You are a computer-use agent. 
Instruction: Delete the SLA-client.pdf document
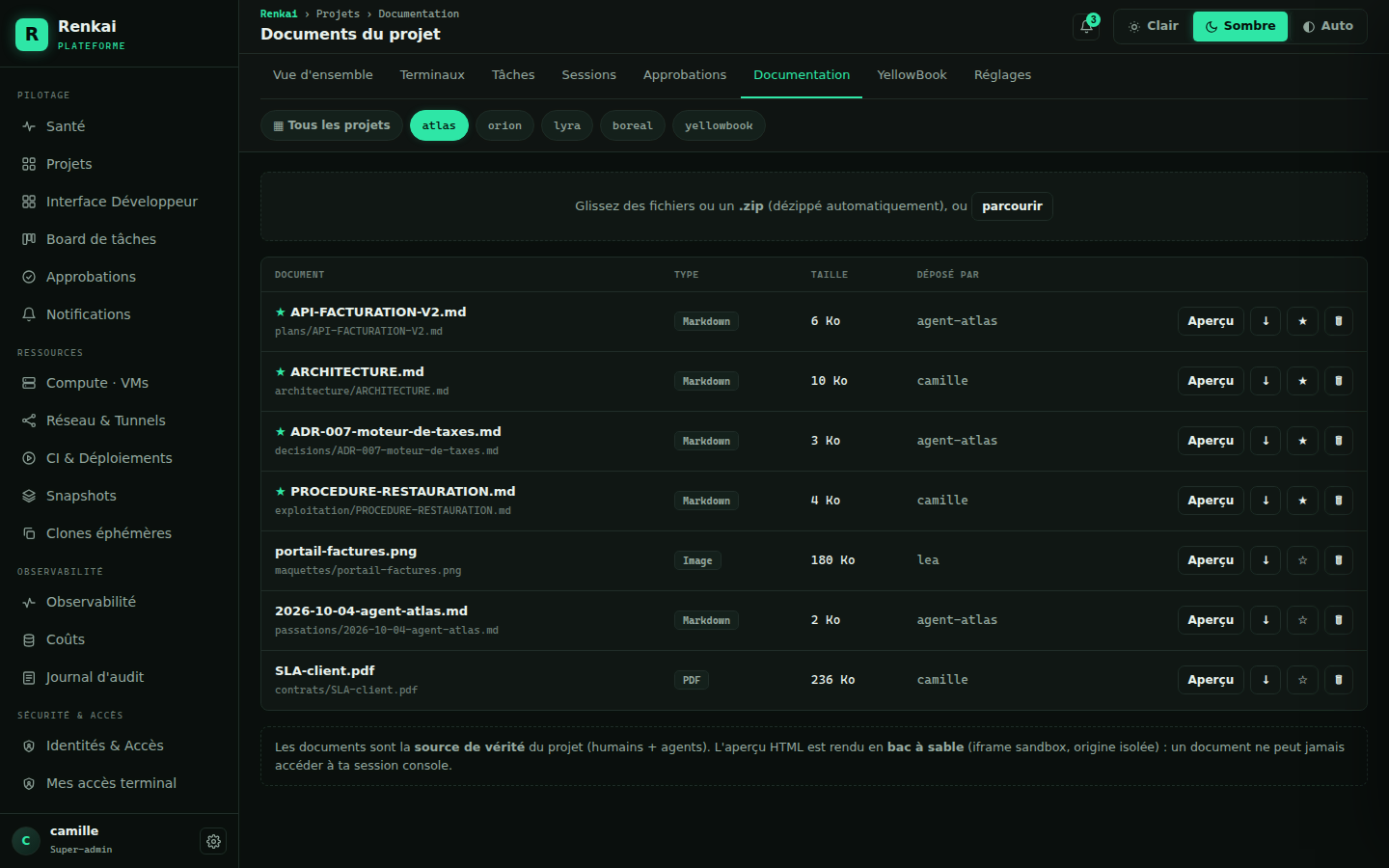click(x=1338, y=680)
